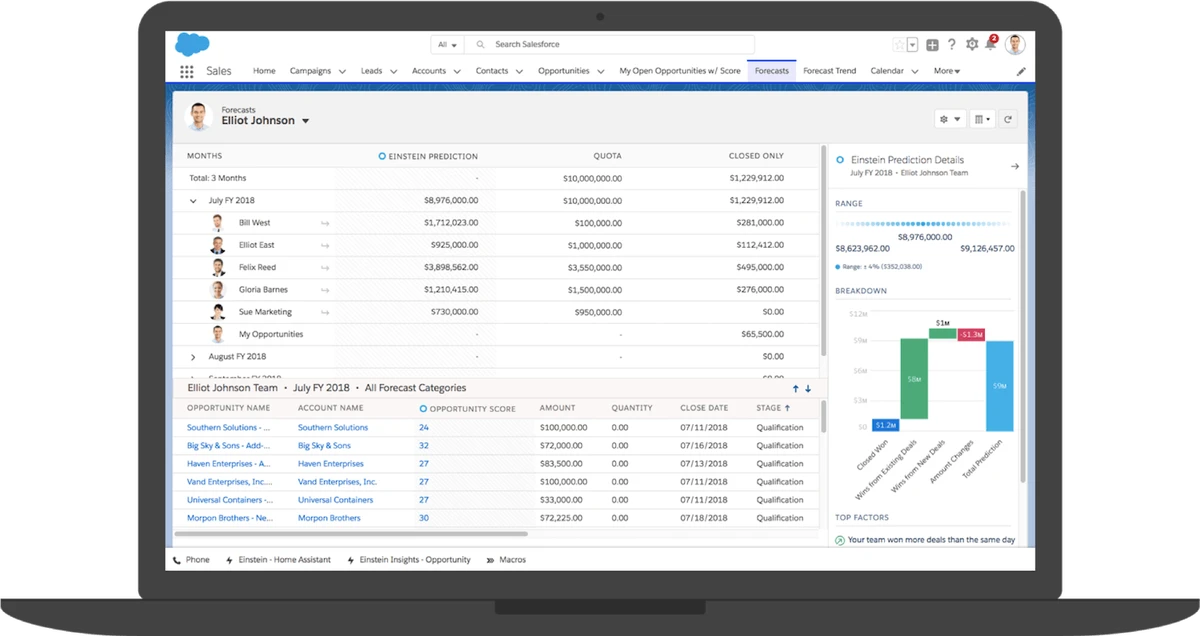Screen dimensions: 1200x636
Task: Open the App Launcher grid icon
Action: [x=187, y=71]
